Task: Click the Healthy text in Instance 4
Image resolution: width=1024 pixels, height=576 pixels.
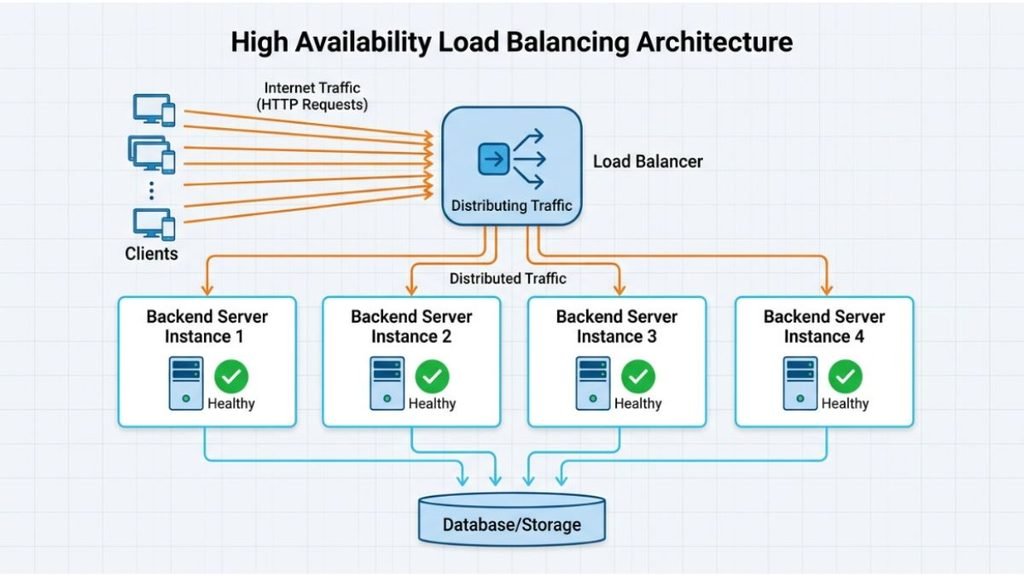Action: 845,404
